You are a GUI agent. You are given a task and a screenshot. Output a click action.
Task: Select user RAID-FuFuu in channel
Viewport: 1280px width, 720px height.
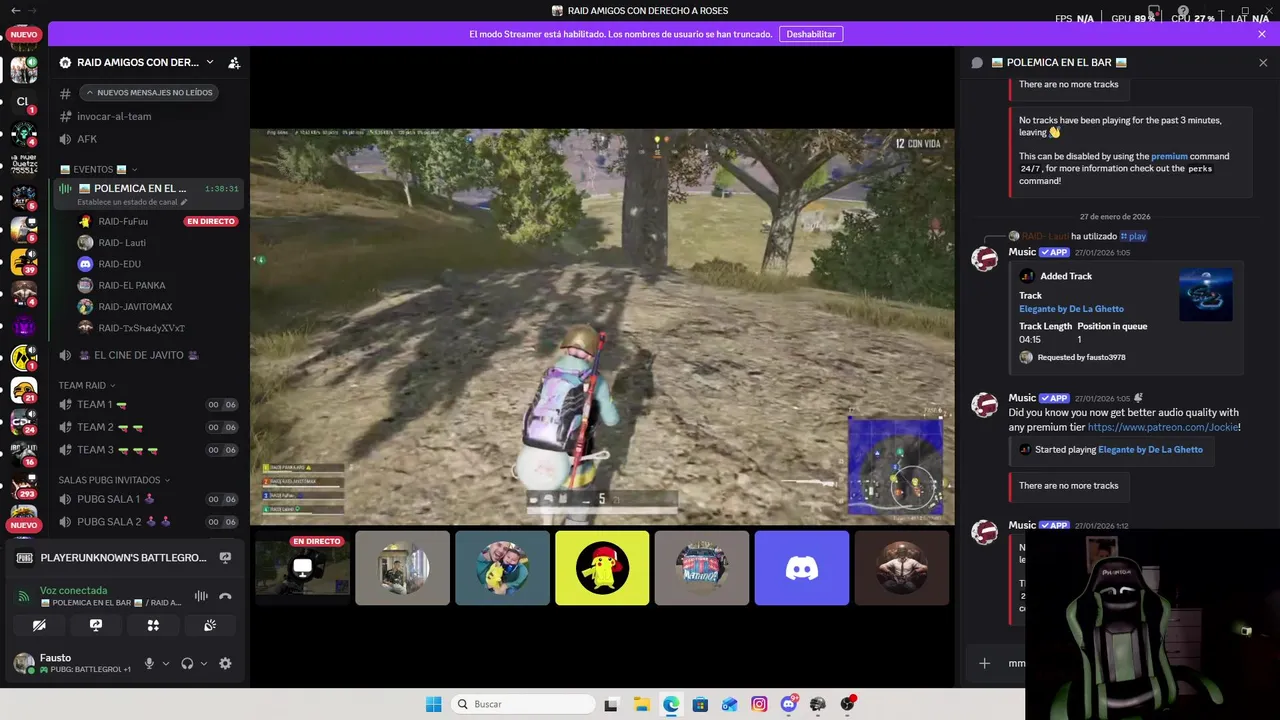[123, 221]
